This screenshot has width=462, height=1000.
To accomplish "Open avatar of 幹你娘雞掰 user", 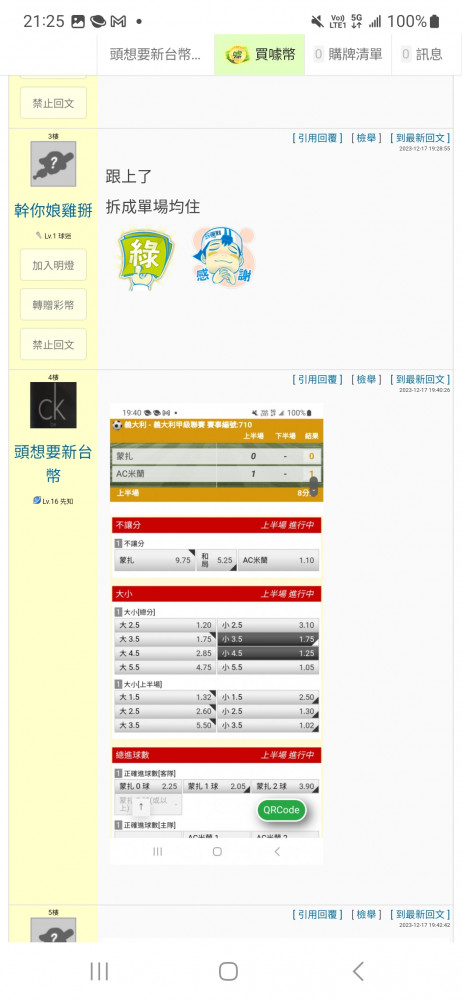I will [x=53, y=164].
